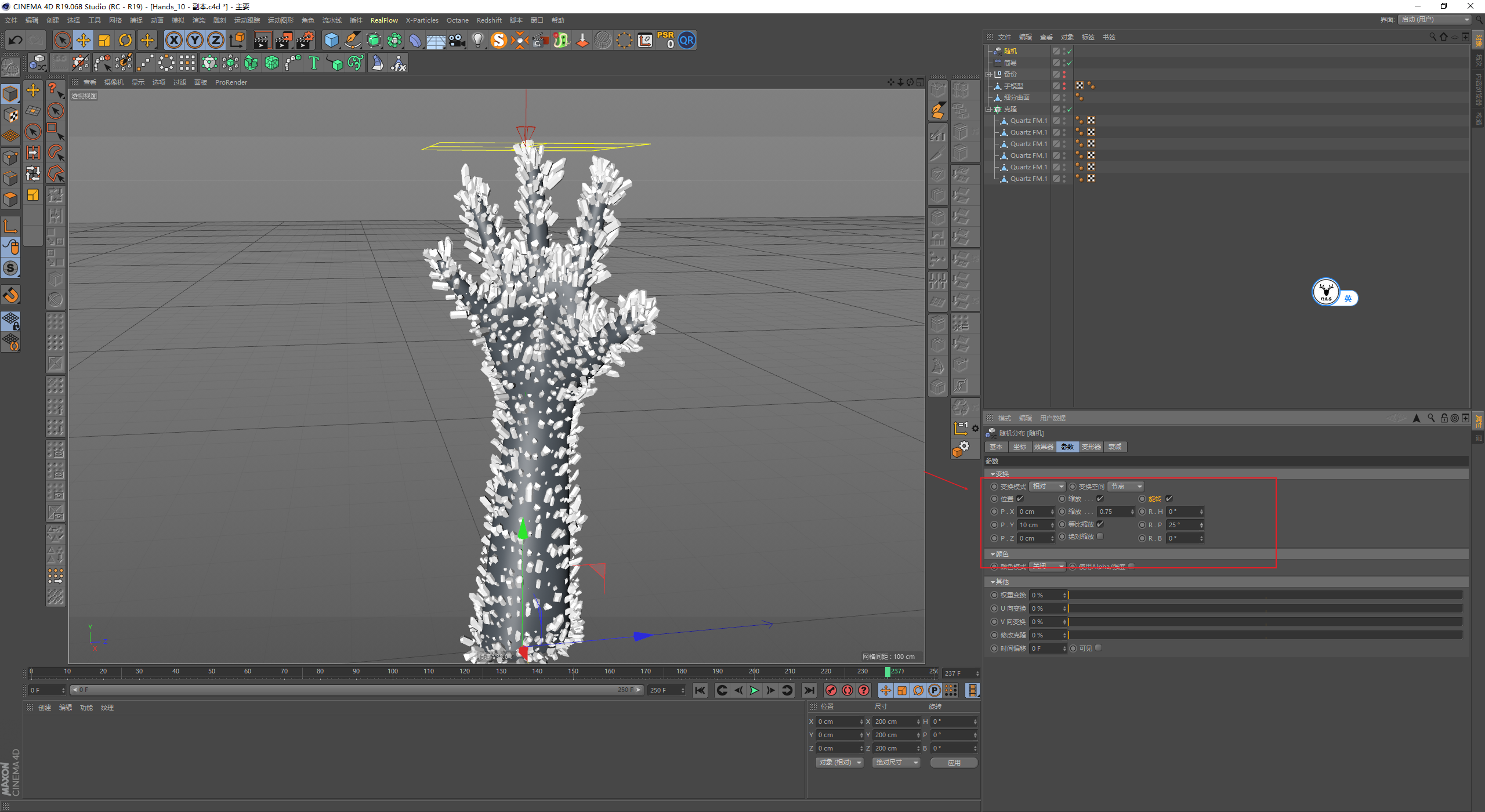Add a camera object
Screen dimensions: 1485x812
coord(457,40)
